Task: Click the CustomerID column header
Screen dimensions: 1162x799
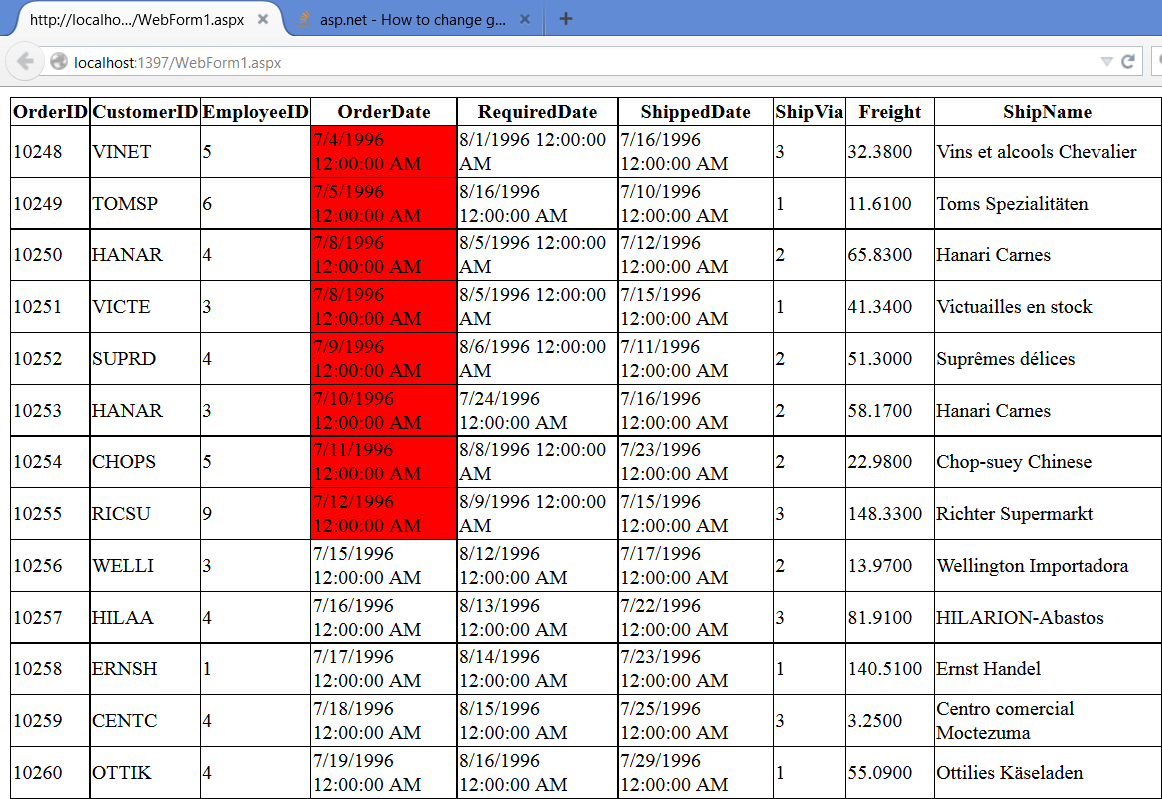Action: coord(145,112)
